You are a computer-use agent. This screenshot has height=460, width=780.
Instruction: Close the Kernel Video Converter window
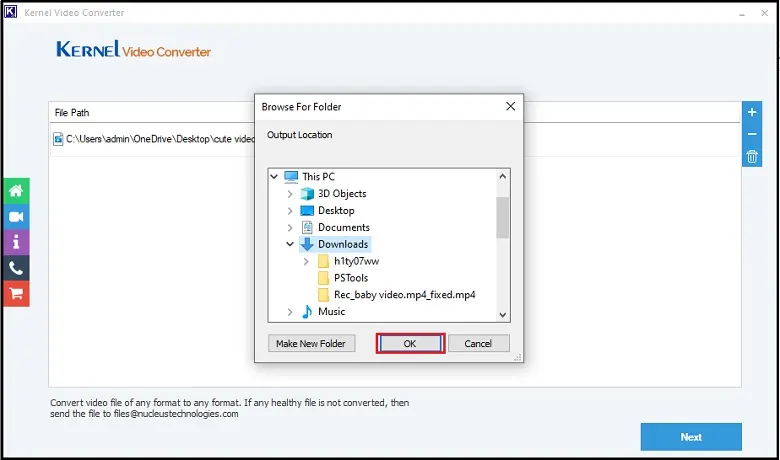(x=765, y=13)
